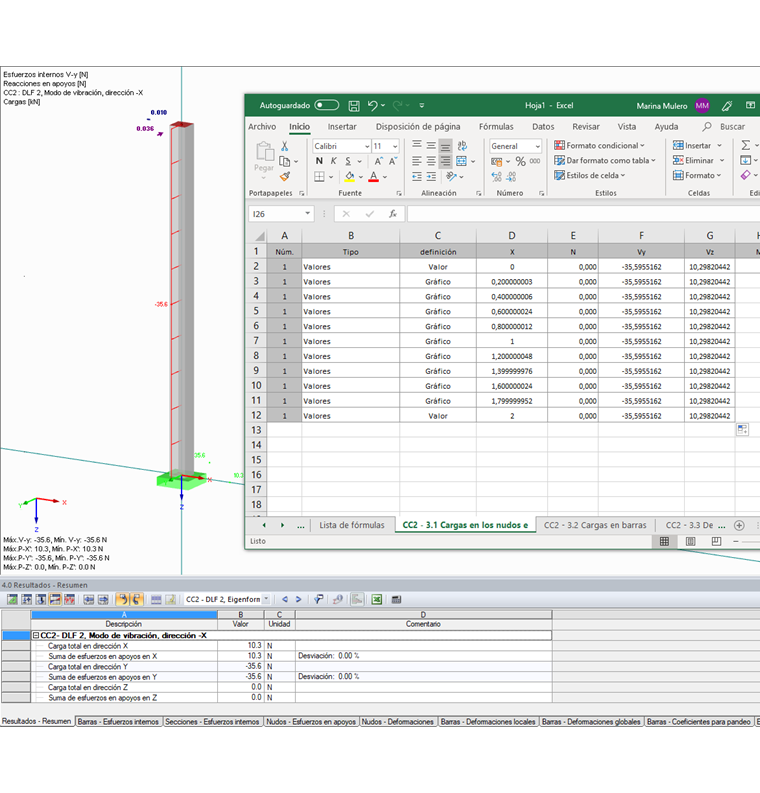Open 'Nudos - Esfuerzos en apoyos' tab

coord(311,722)
